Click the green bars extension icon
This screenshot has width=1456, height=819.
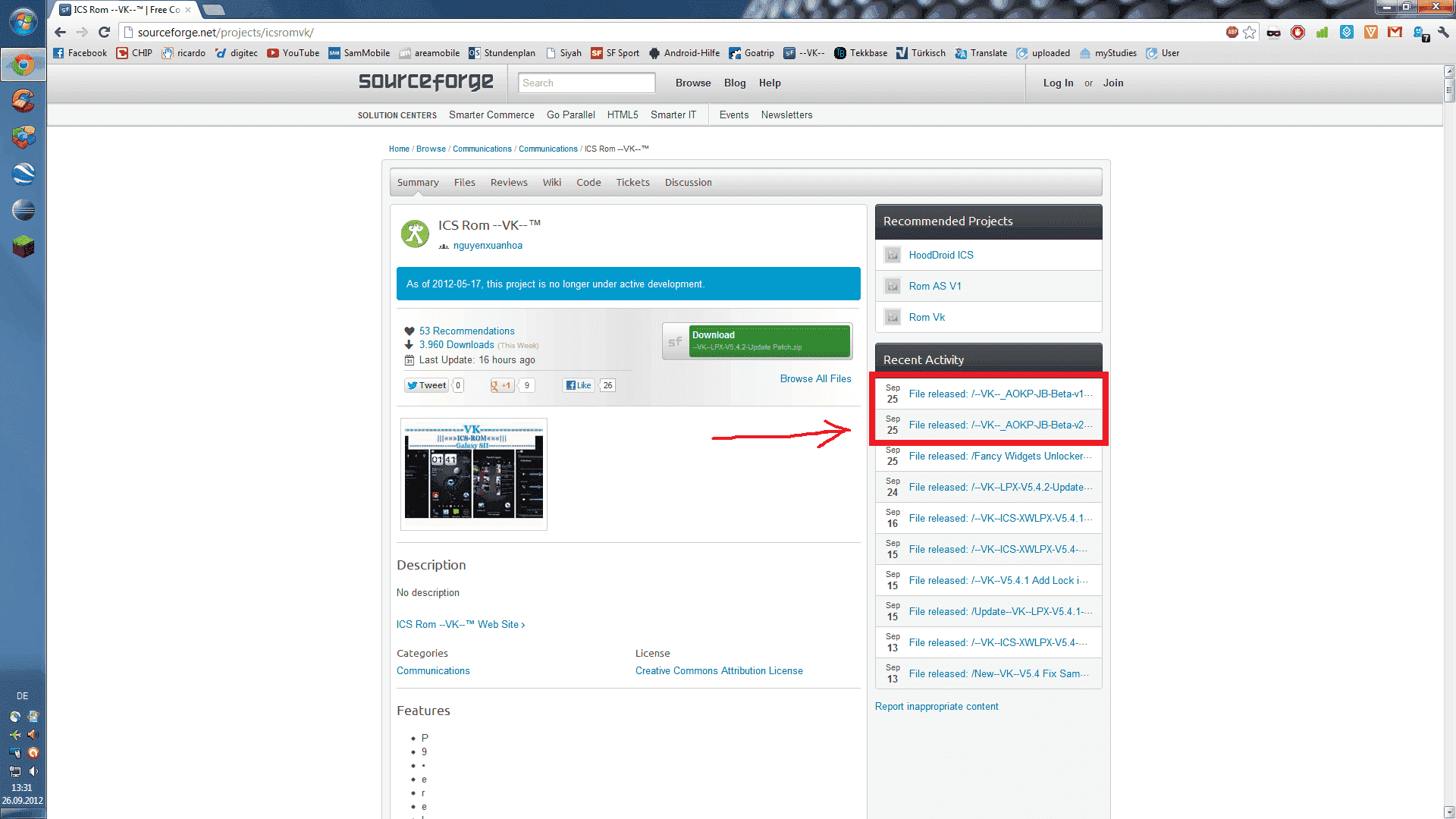point(1322,32)
